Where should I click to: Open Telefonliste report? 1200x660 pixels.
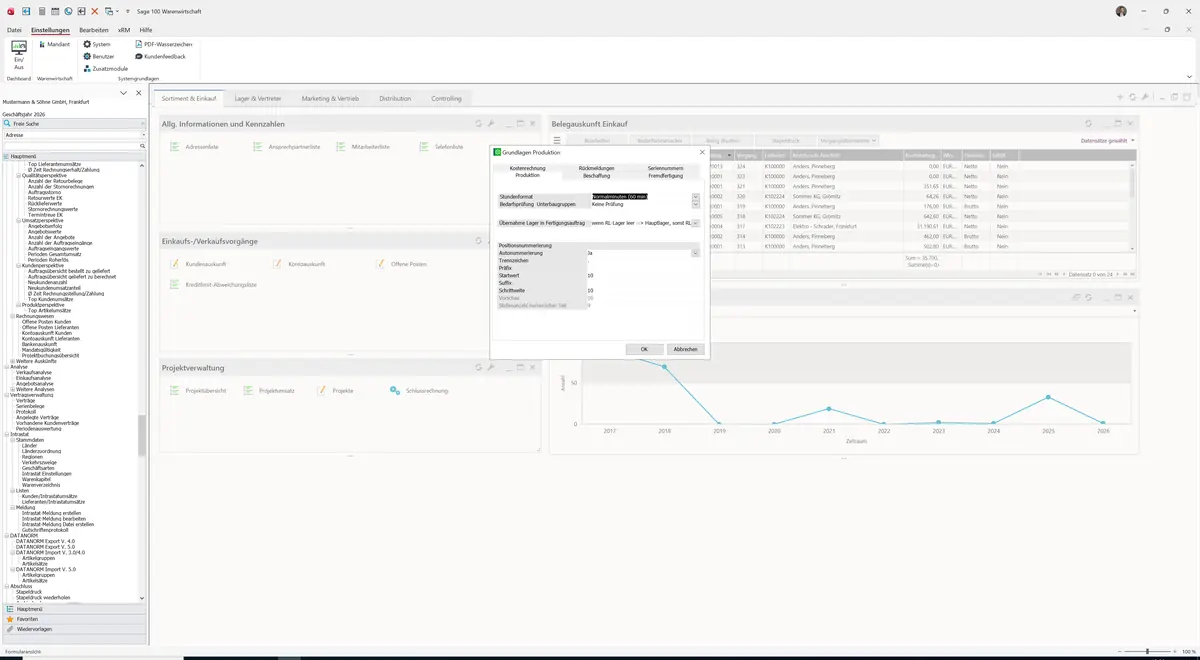(442, 147)
